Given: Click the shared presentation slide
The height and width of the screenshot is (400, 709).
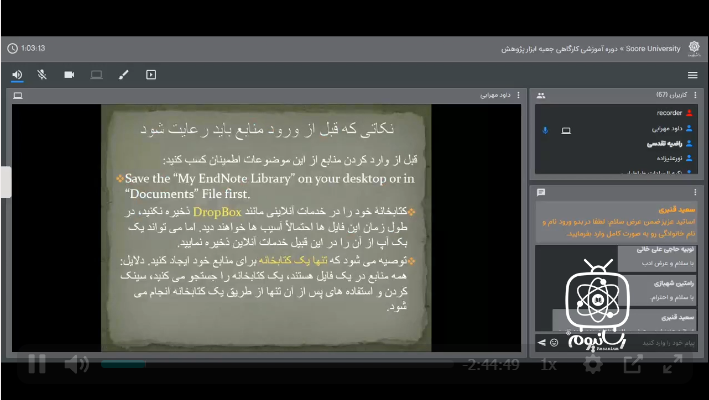Looking at the screenshot, I should 266,228.
